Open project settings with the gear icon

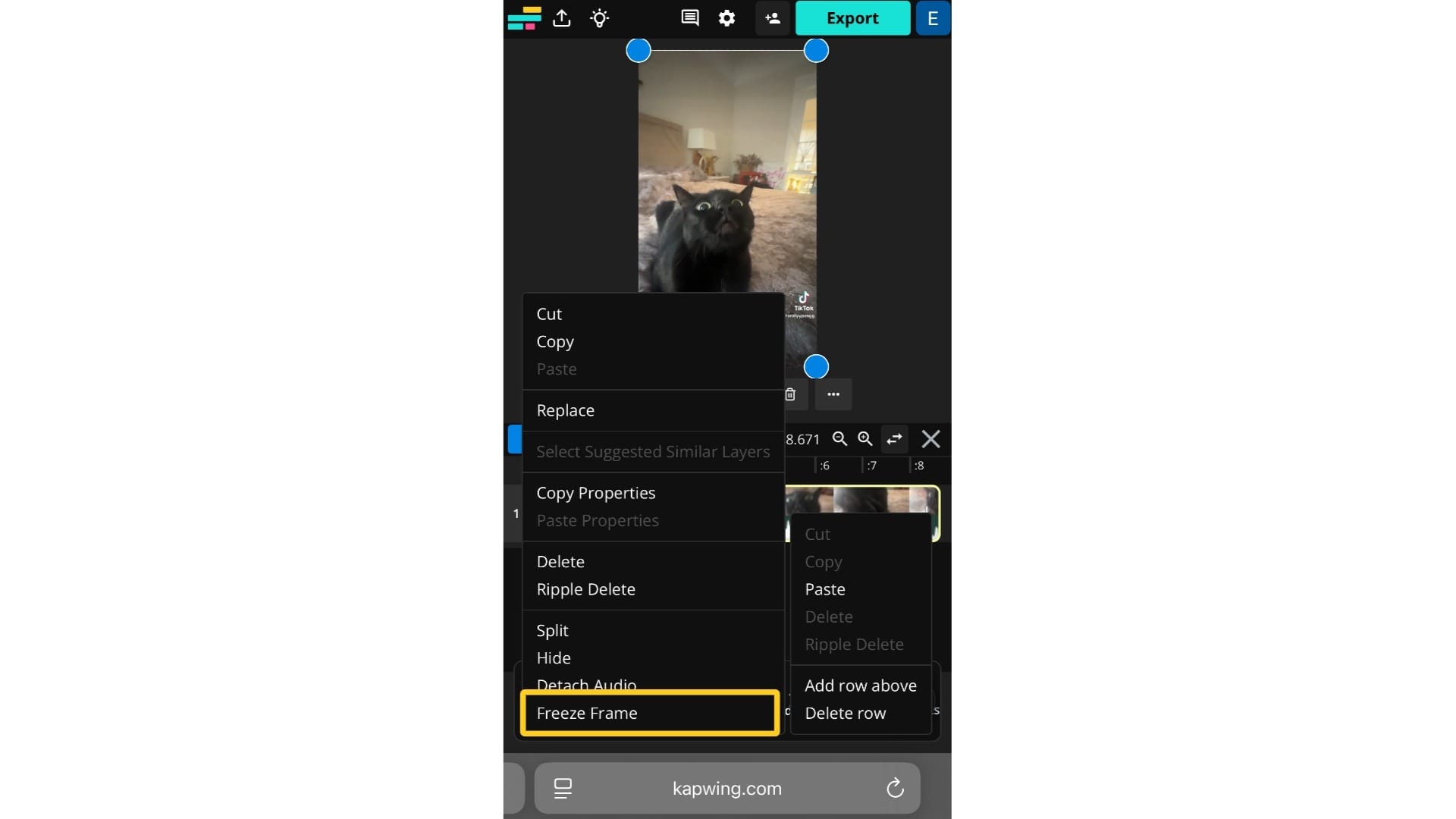727,18
